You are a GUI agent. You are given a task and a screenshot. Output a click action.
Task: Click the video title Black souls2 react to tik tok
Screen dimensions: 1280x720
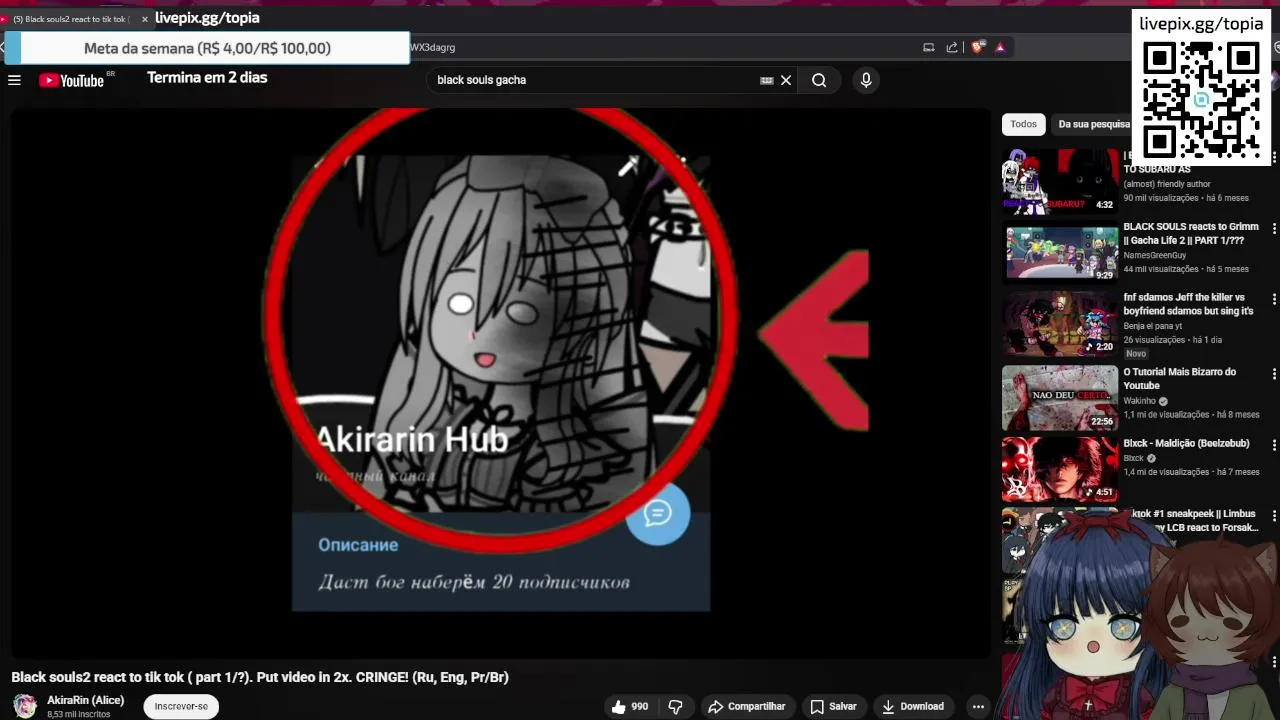pos(260,677)
